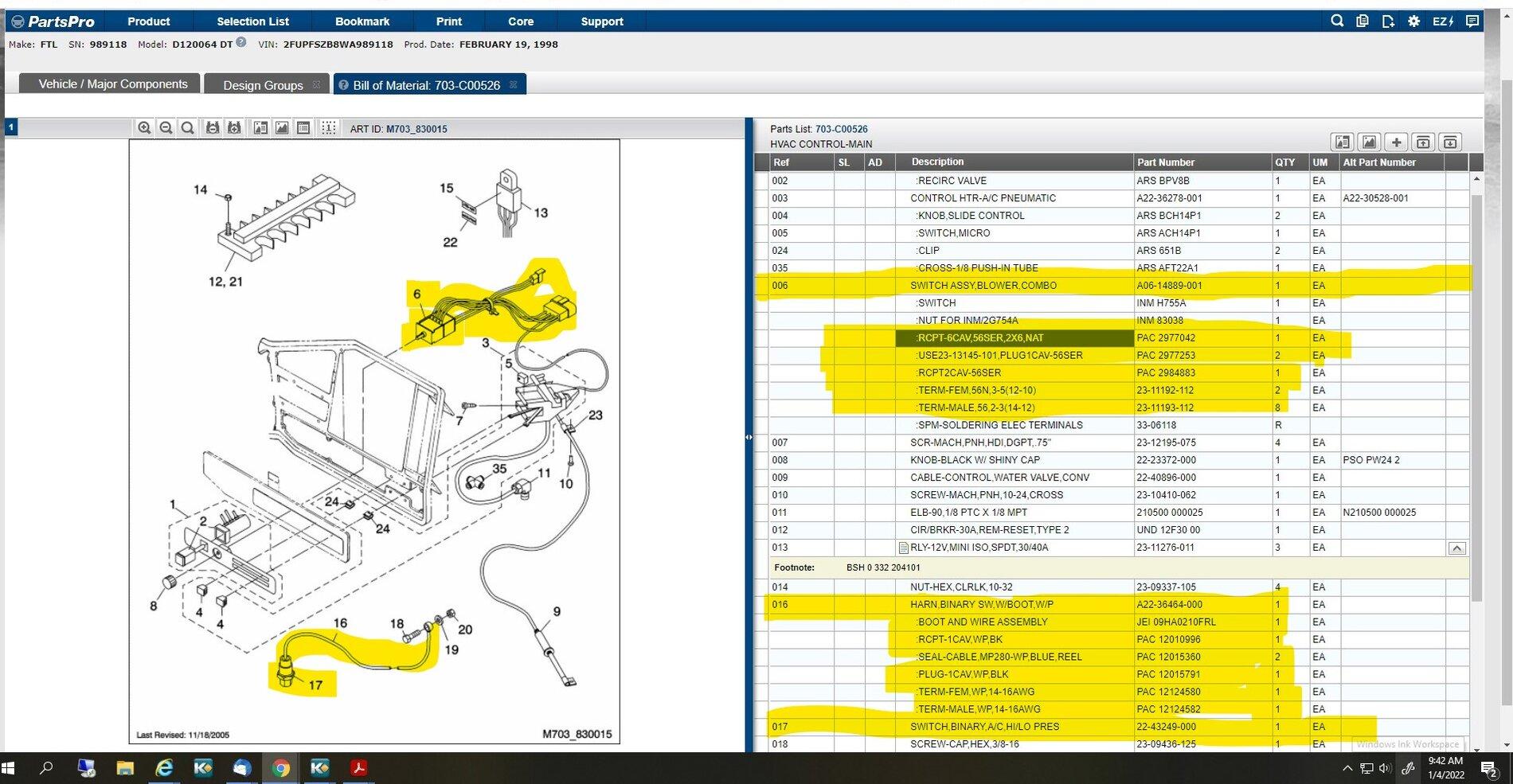
Task: Open ART ID M703_830015 link
Action: [x=416, y=129]
